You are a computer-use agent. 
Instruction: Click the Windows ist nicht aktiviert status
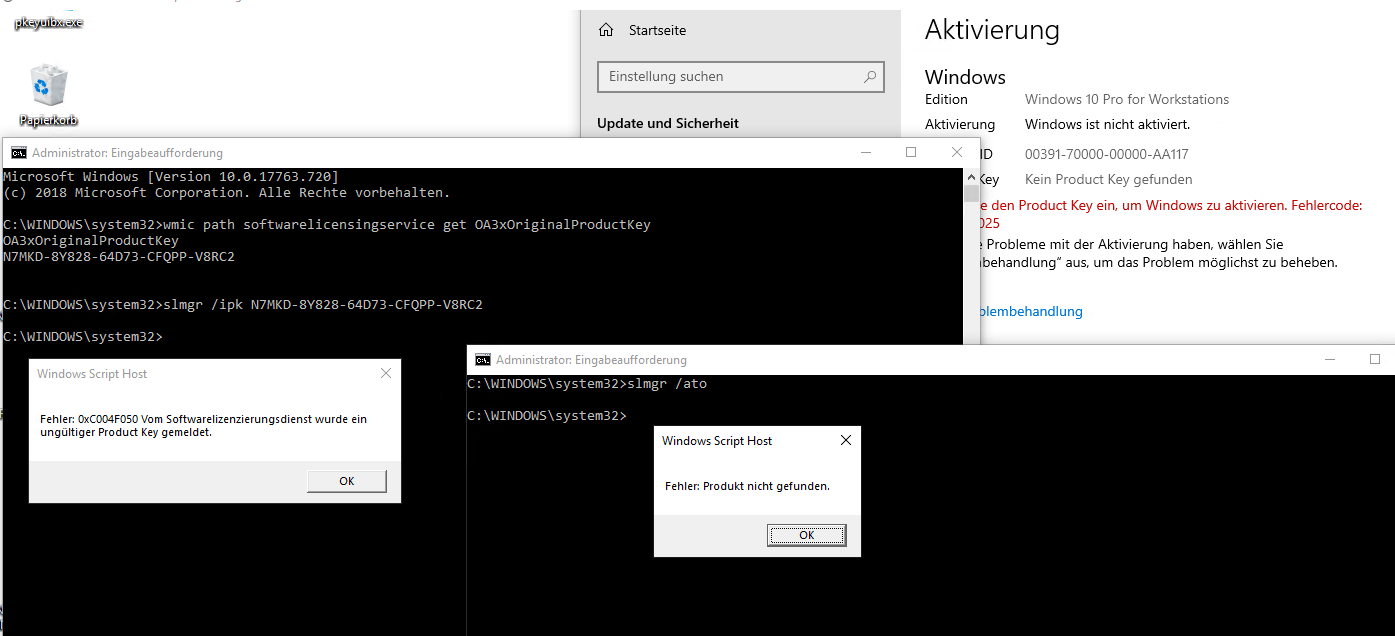[x=1107, y=124]
